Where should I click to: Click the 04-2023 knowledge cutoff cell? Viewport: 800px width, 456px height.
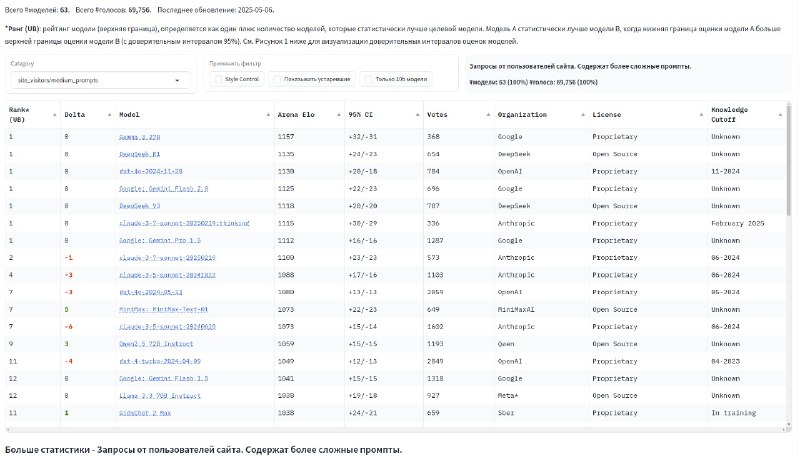(726, 362)
